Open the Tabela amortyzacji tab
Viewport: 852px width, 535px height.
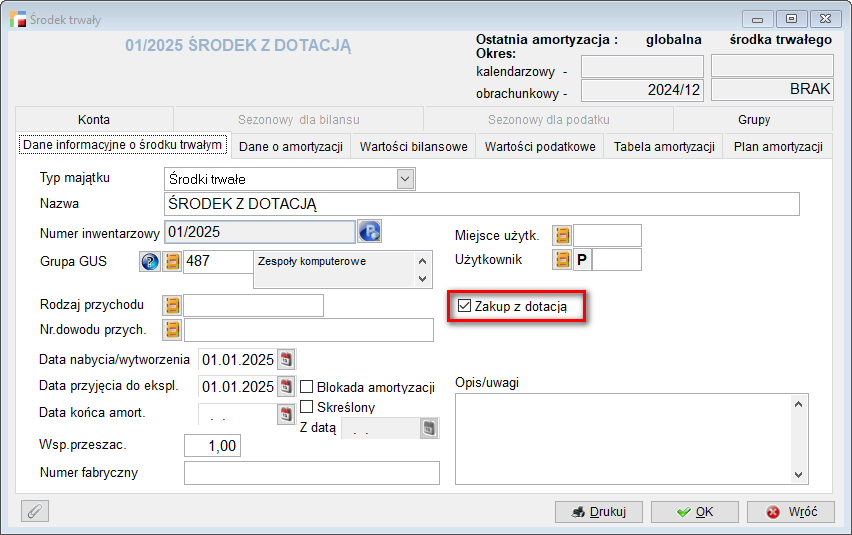point(664,147)
